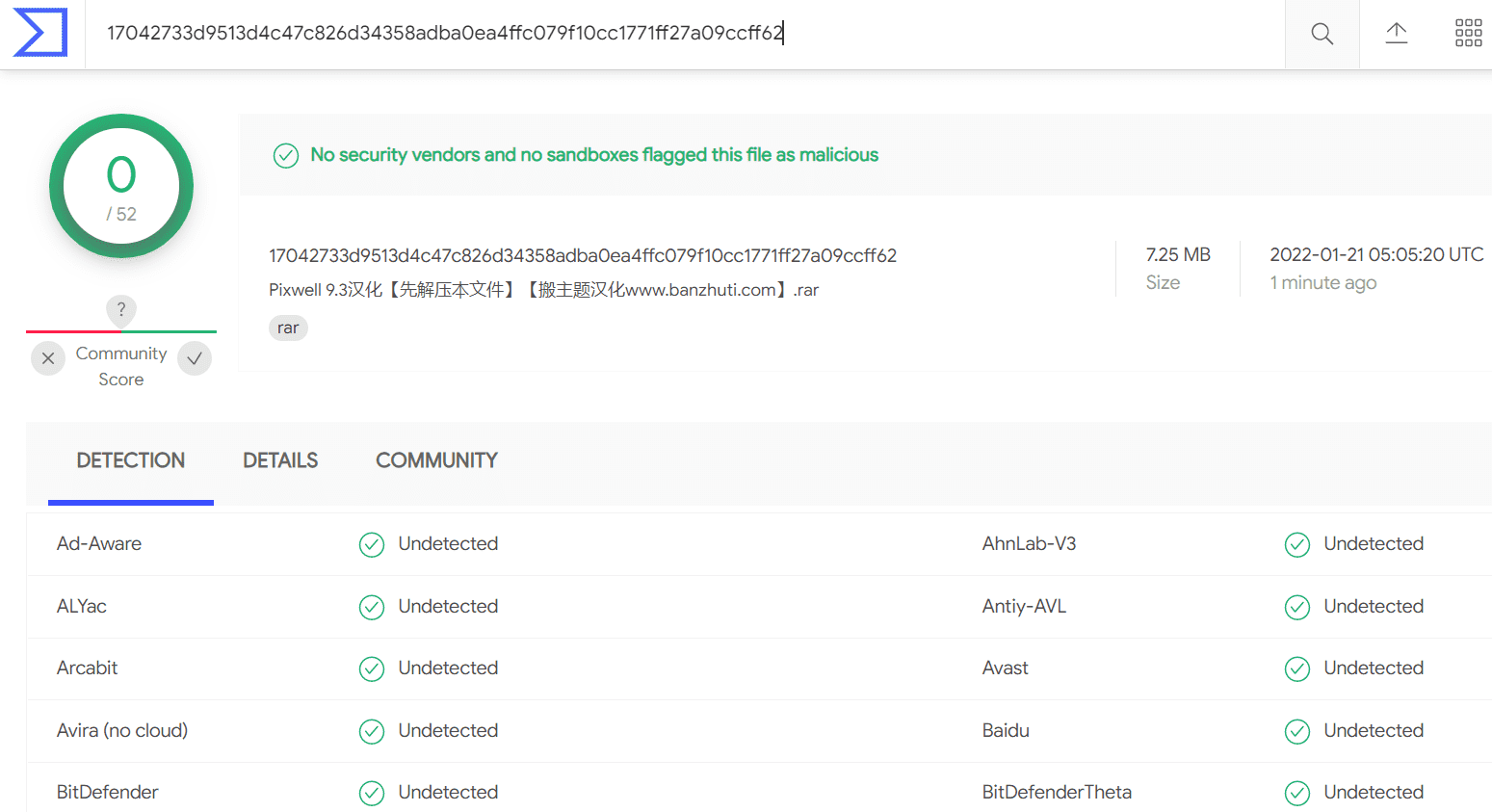Screen dimensions: 1492x812
Task: Click the file hash text in summary
Action: click(x=583, y=255)
